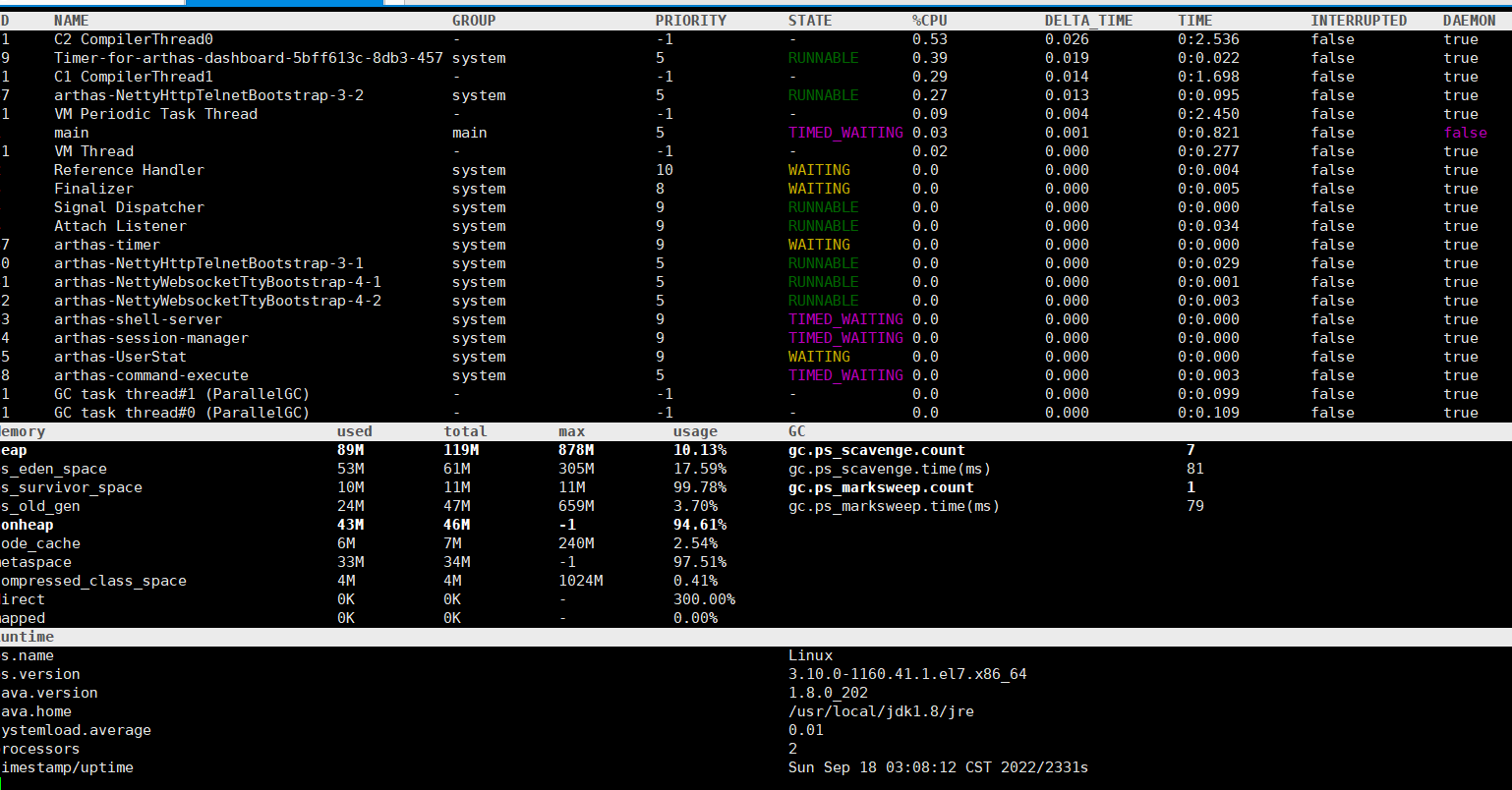The height and width of the screenshot is (790, 1512).
Task: Click the survivor space usage 99.78%
Action: pyautogui.click(x=700, y=487)
